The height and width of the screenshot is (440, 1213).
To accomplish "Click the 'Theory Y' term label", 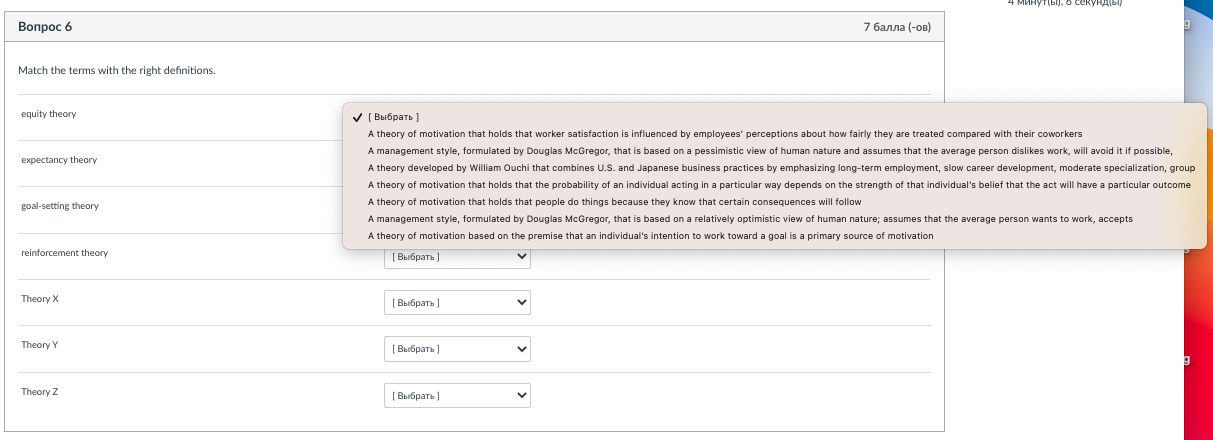I will click(40, 345).
